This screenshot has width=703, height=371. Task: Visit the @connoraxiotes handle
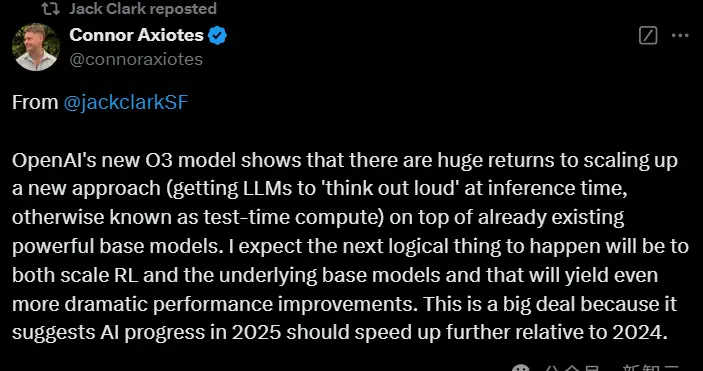pos(136,59)
